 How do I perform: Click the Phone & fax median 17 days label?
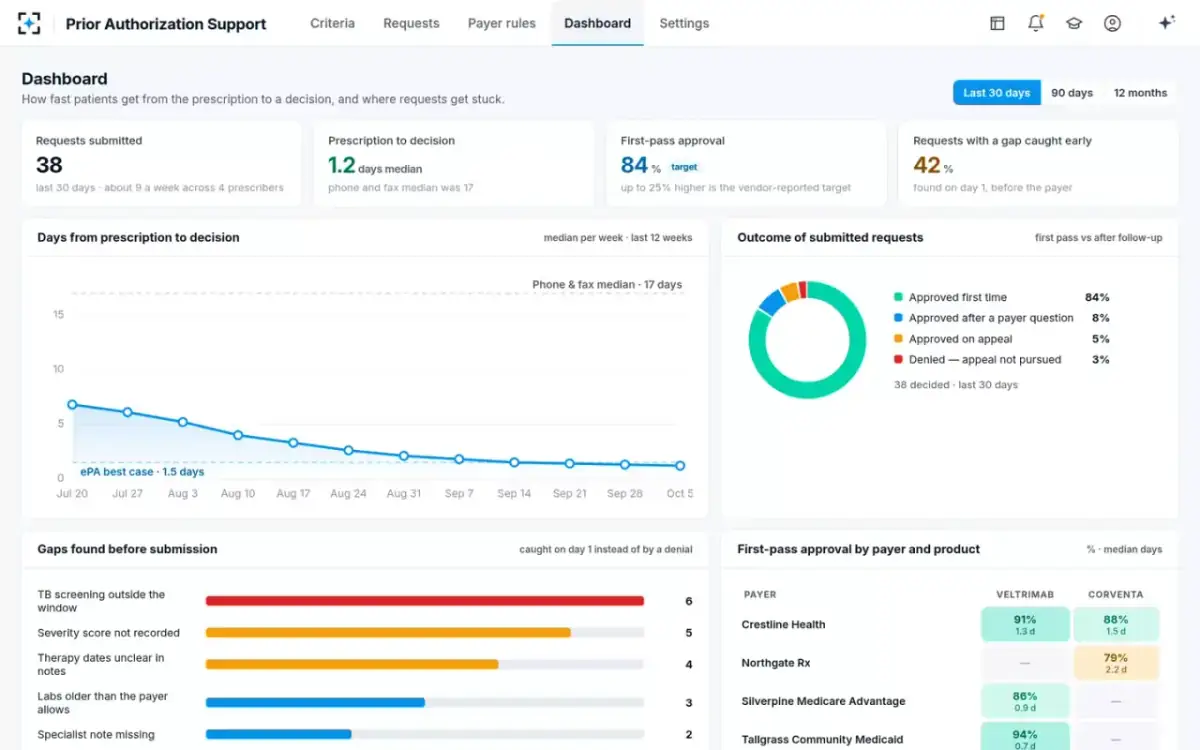607,285
